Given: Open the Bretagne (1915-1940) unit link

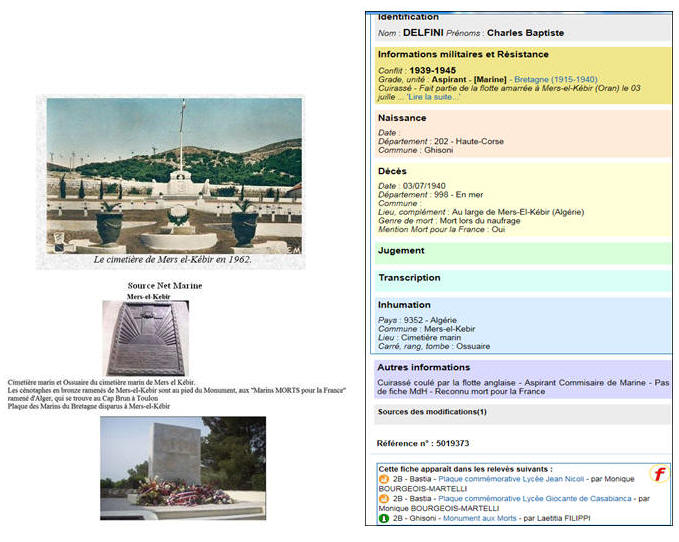Looking at the screenshot, I should tap(555, 79).
